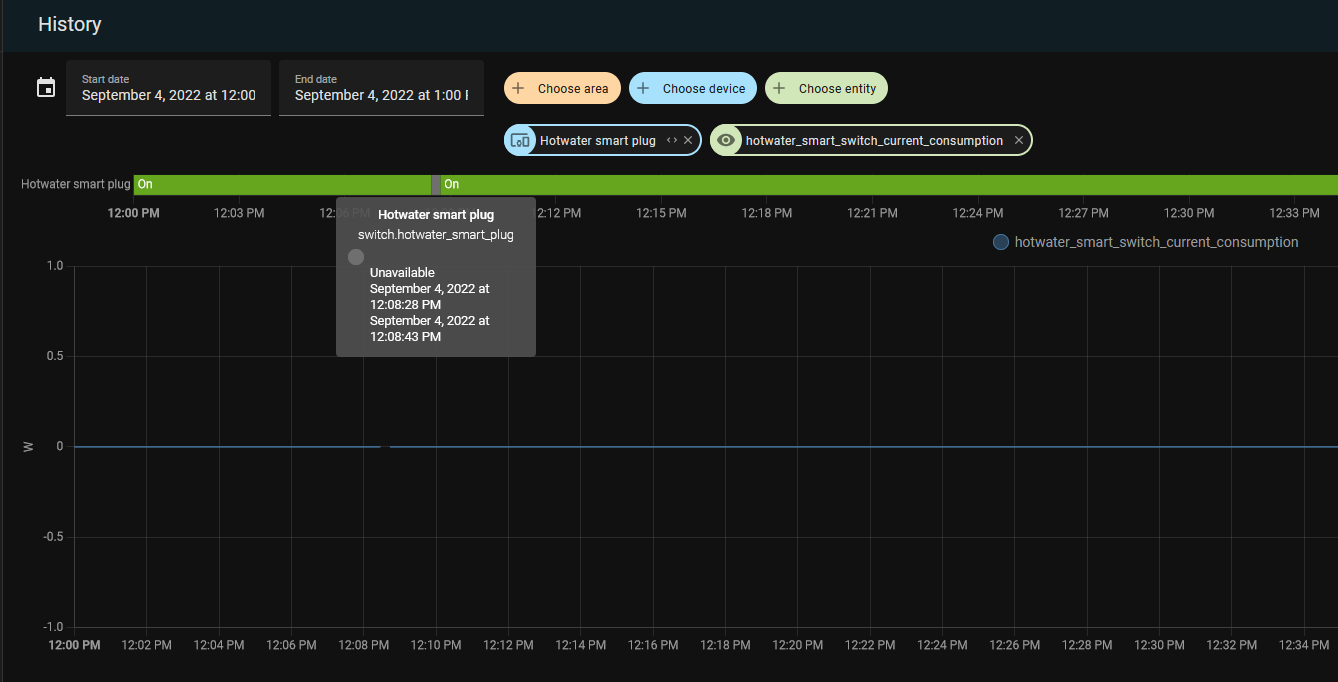Click the plus icon on Choose entity
This screenshot has height=682, width=1338.
coord(779,88)
